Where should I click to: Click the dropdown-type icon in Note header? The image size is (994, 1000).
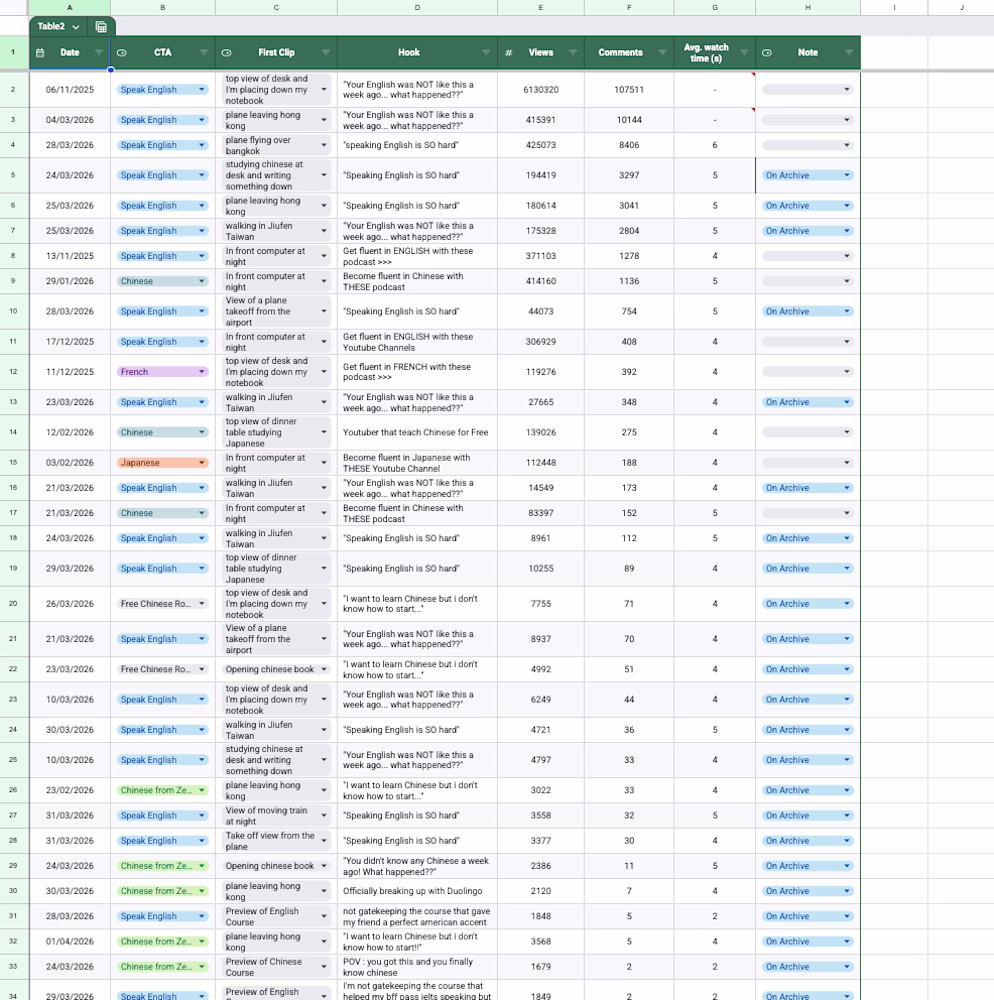pyautogui.click(x=767, y=53)
